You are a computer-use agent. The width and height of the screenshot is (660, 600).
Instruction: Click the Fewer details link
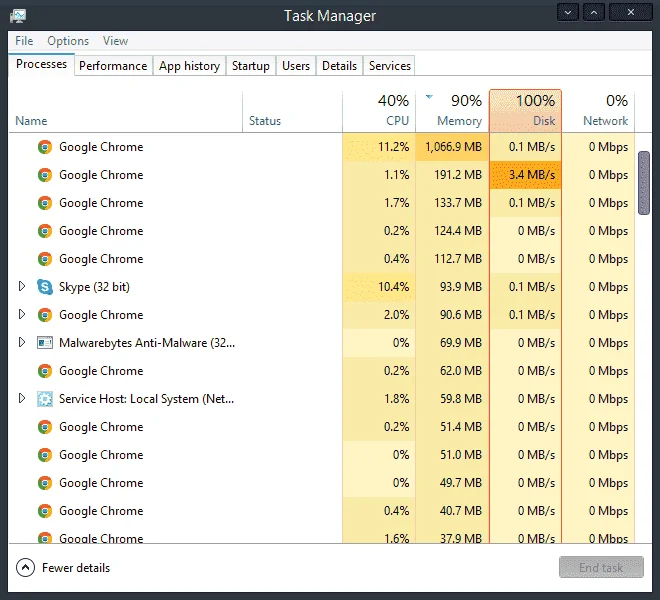(x=76, y=568)
